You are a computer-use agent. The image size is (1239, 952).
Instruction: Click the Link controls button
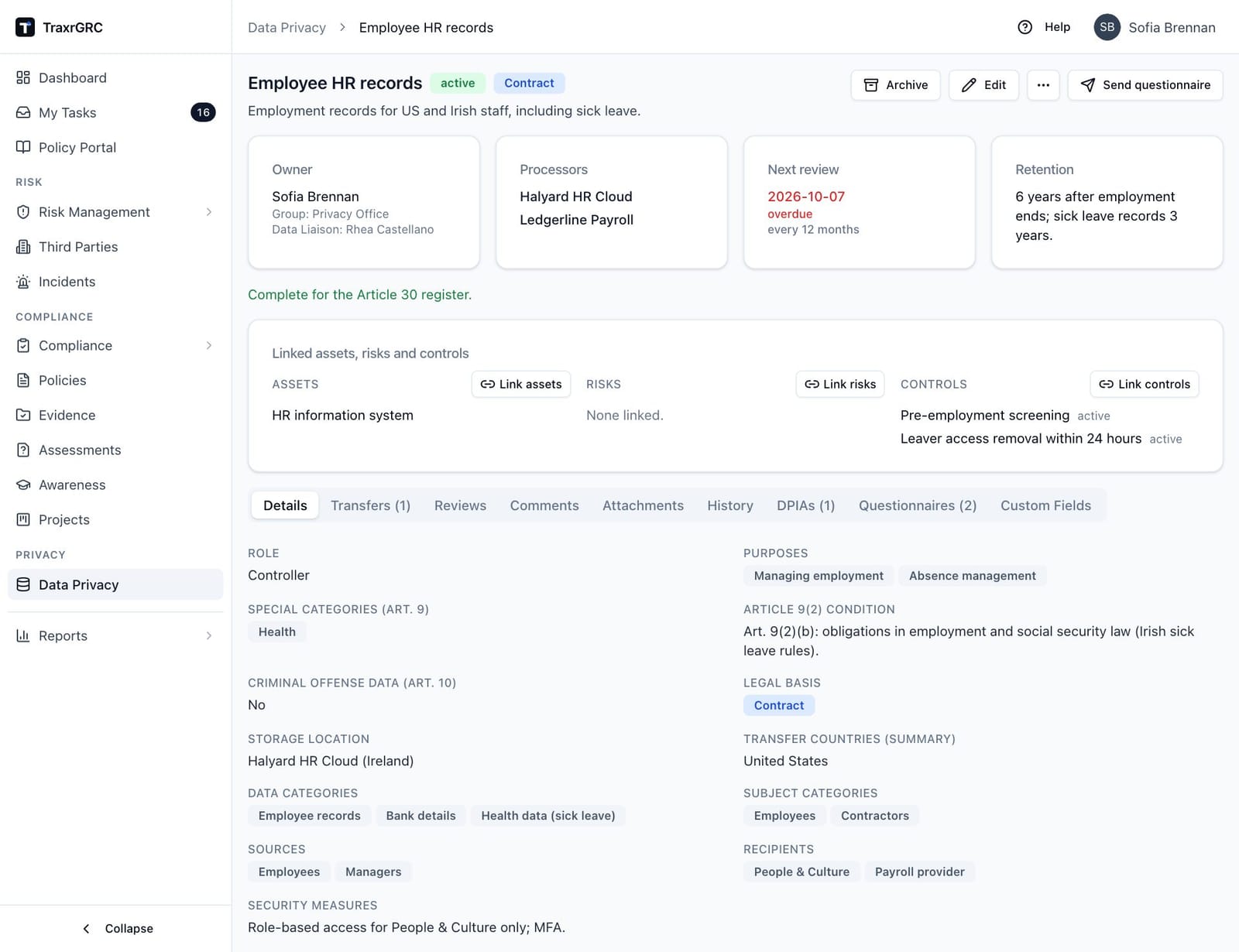[1145, 384]
